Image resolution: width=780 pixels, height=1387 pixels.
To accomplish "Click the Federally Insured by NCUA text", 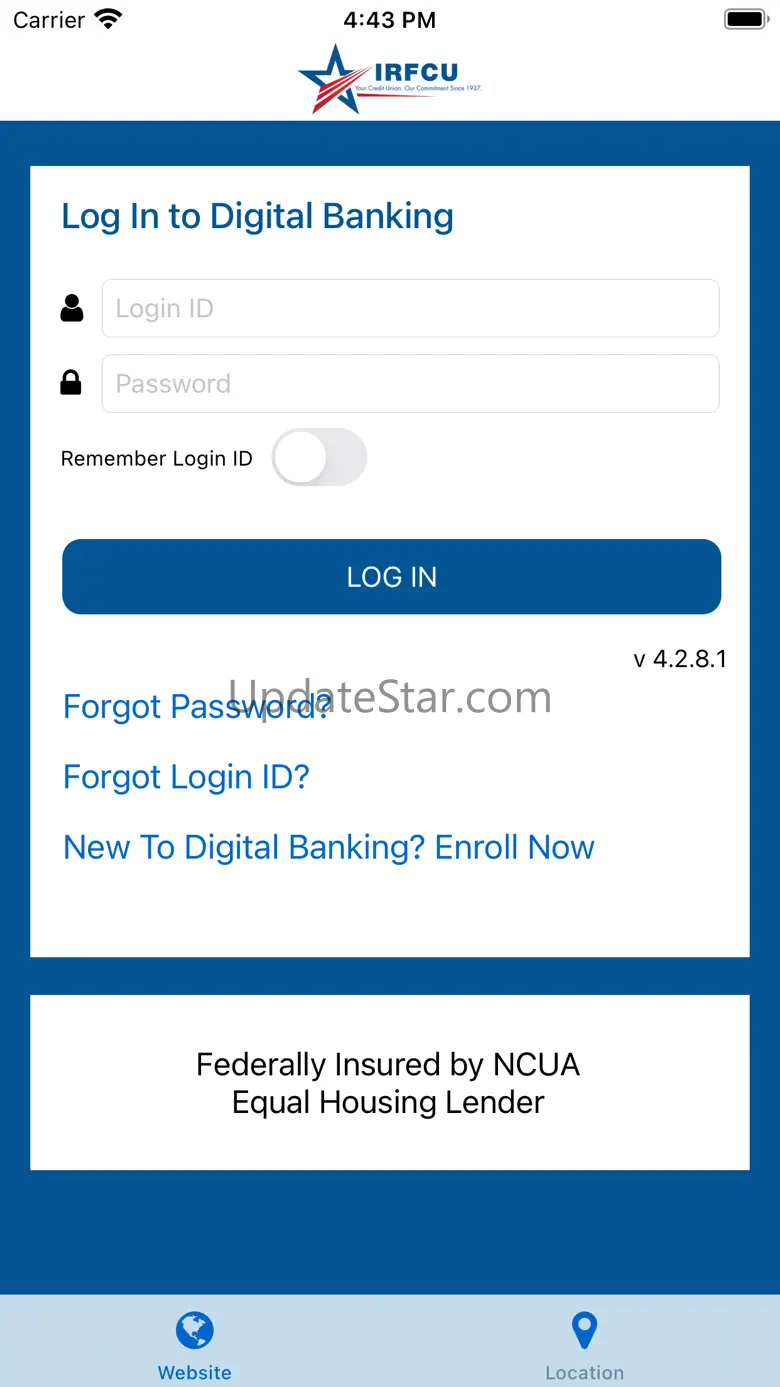I will [388, 1065].
